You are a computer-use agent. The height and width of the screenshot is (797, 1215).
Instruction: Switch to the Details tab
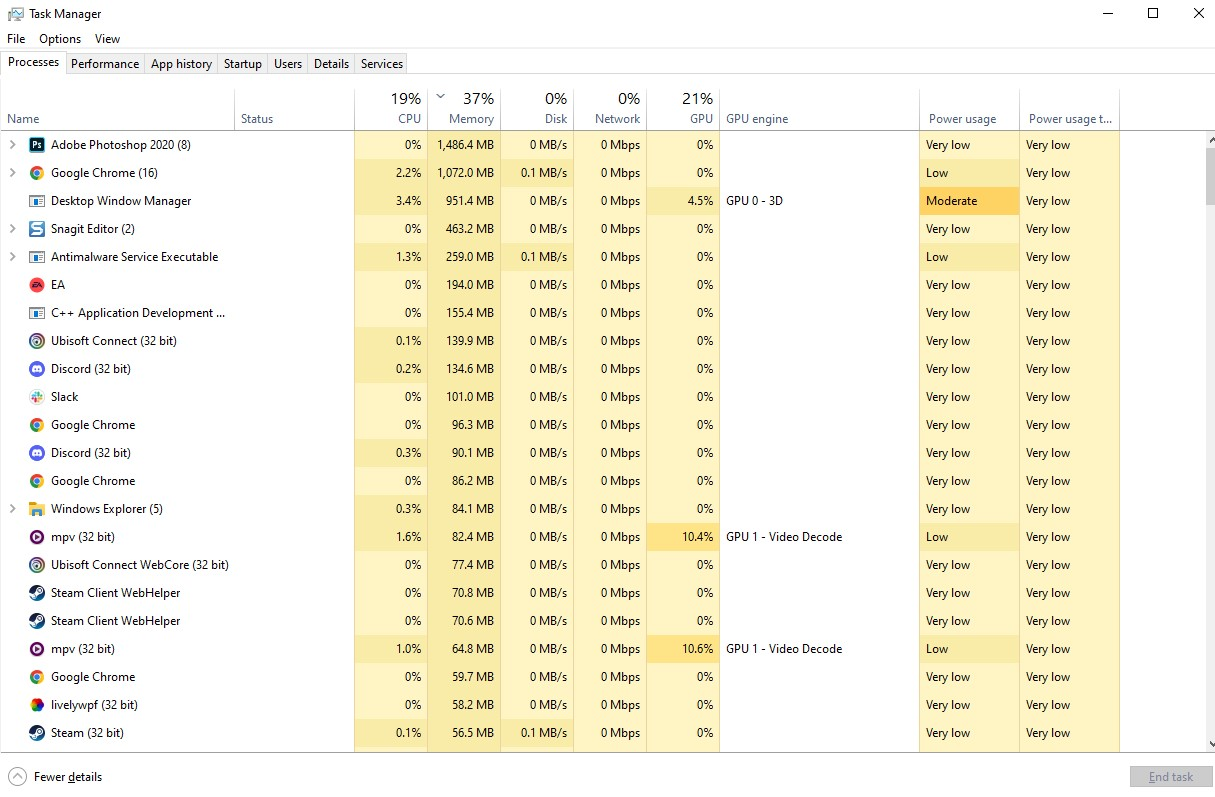tap(331, 64)
